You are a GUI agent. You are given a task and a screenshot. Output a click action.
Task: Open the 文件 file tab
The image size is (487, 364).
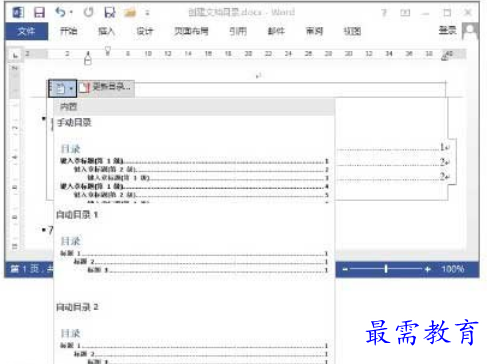click(x=26, y=31)
